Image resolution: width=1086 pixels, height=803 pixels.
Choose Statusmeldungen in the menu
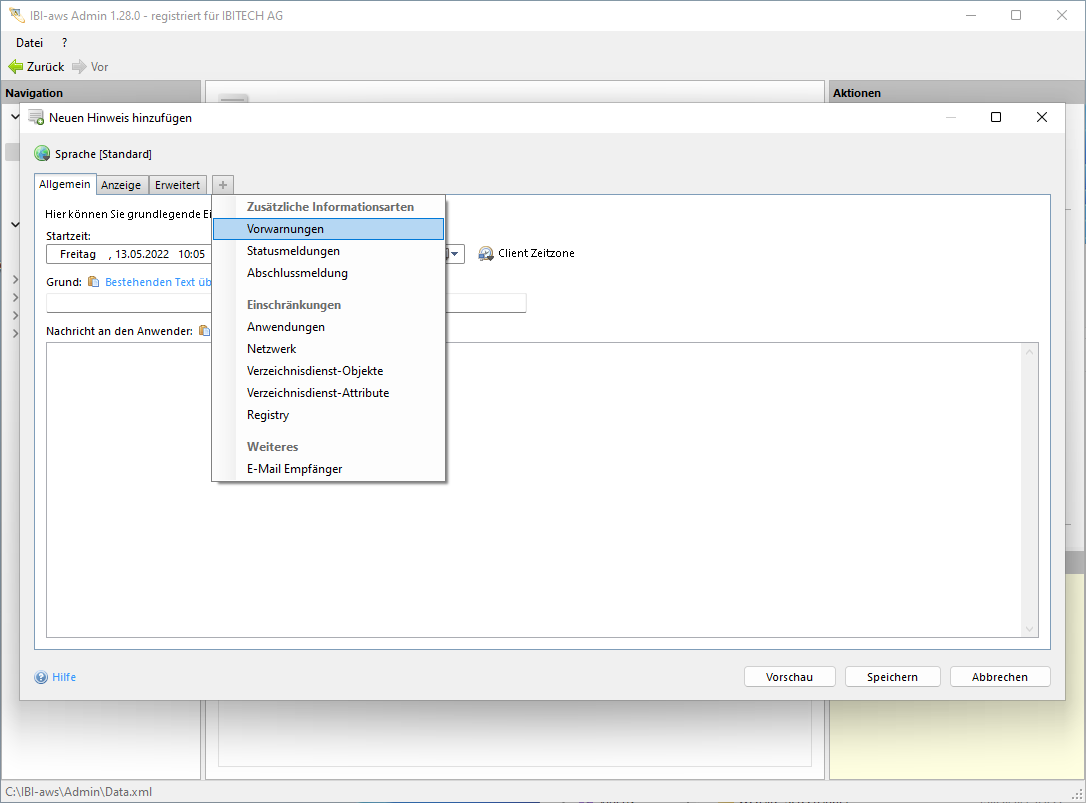[293, 251]
